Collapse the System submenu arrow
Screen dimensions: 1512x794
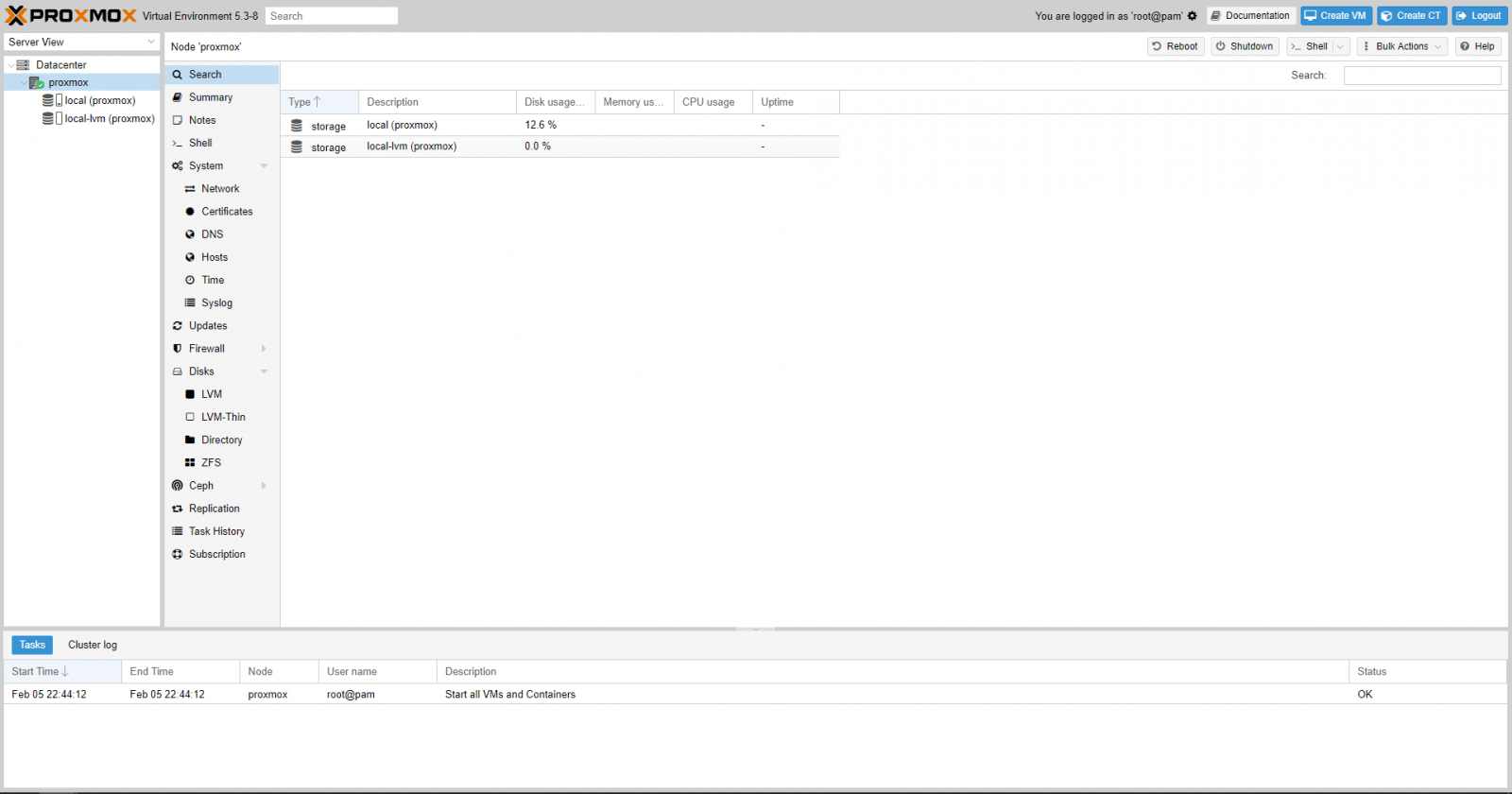264,166
